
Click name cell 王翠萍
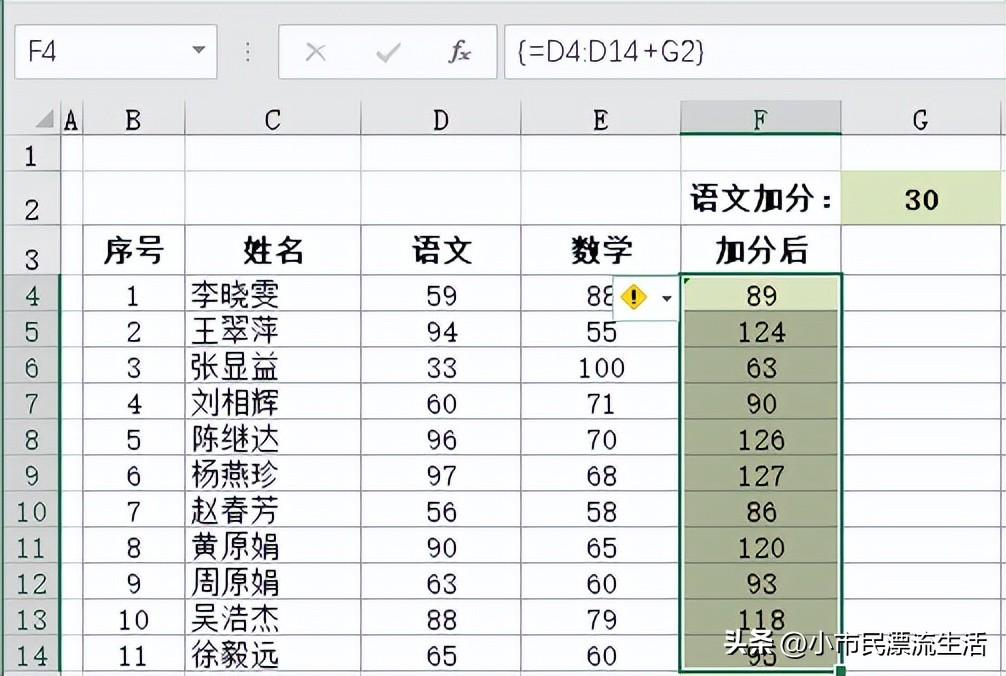pos(273,330)
